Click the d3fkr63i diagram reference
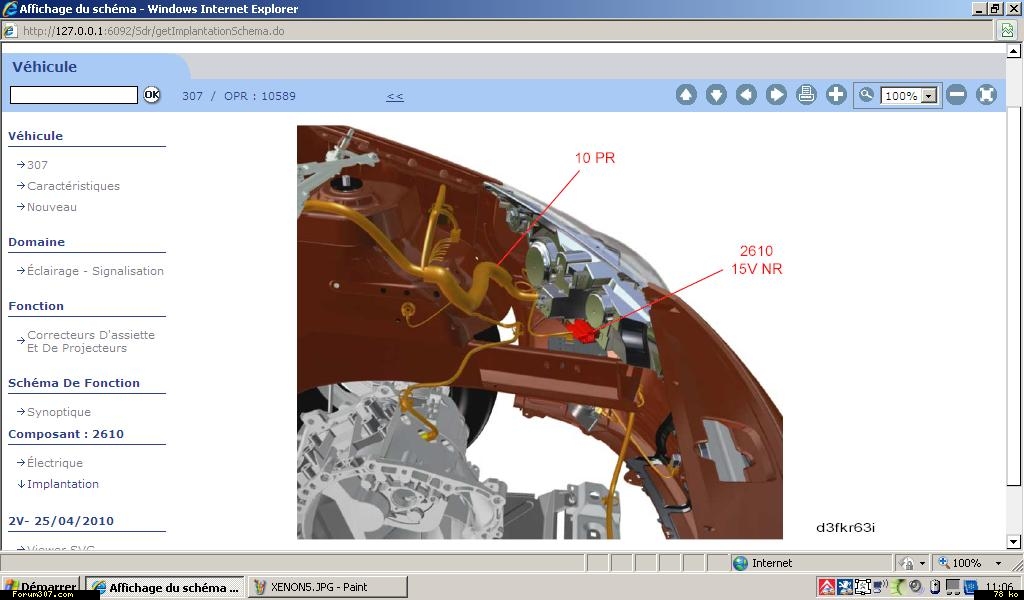 click(x=845, y=528)
